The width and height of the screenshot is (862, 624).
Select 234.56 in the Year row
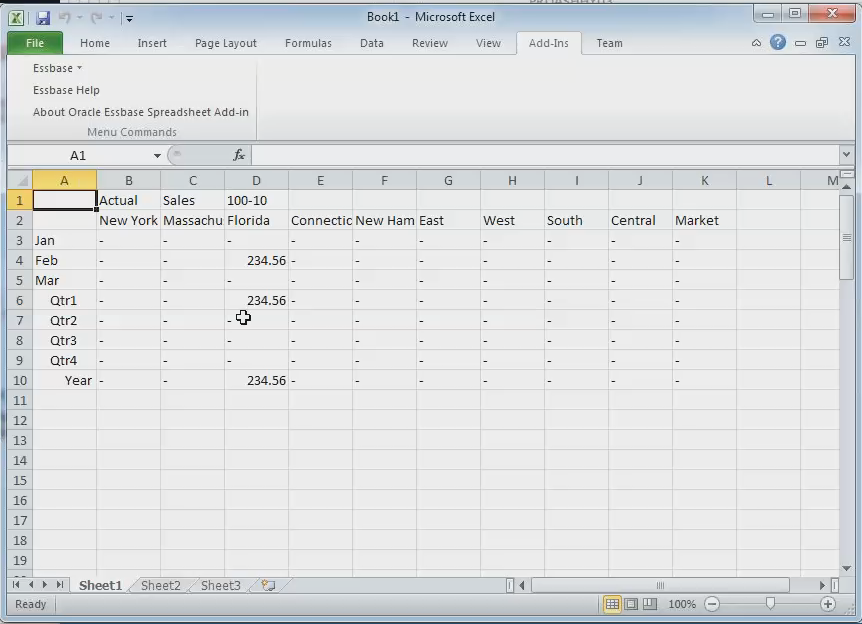pos(256,380)
